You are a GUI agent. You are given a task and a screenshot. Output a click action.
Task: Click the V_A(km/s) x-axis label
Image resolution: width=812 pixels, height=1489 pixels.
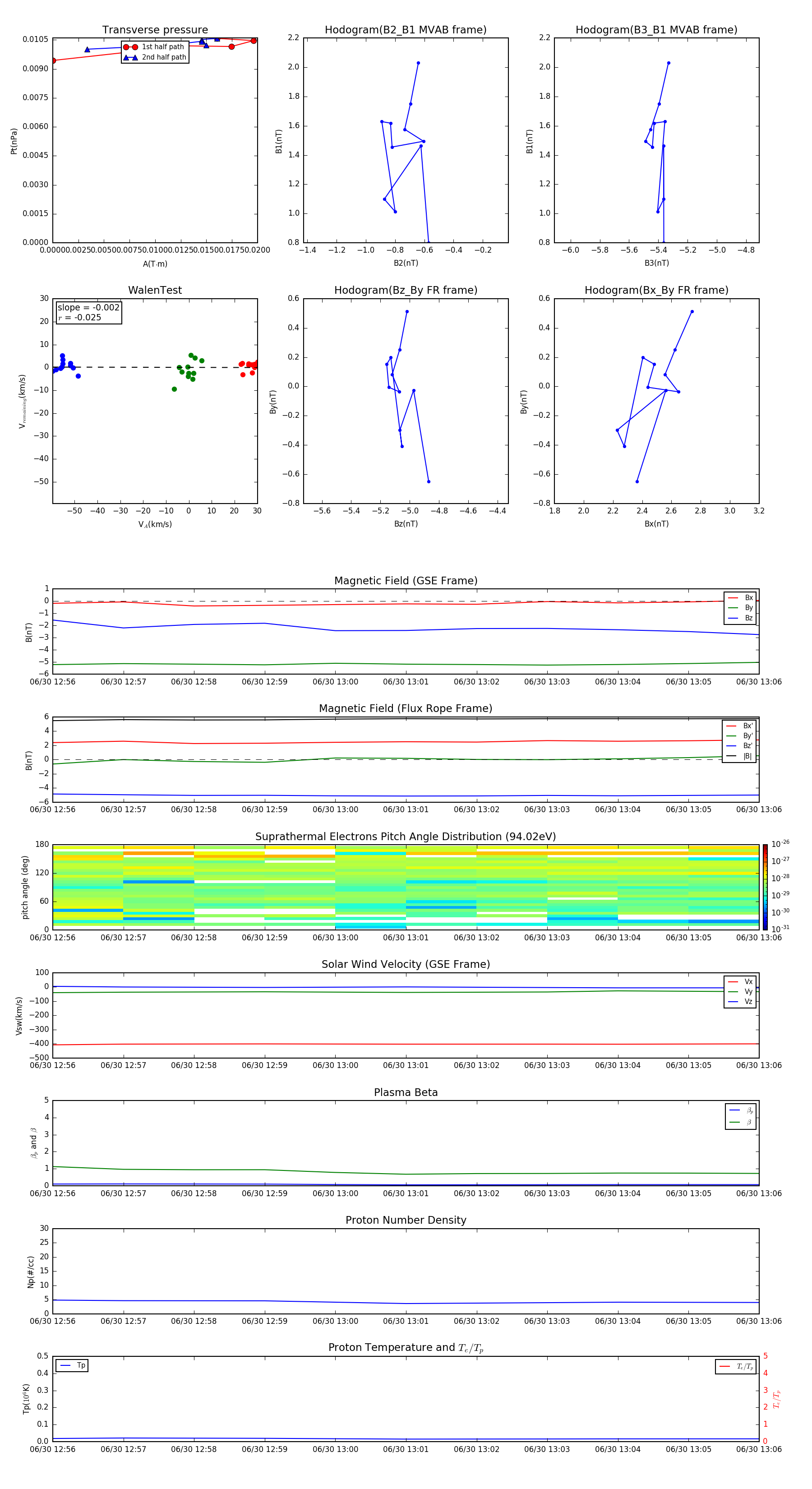click(155, 525)
